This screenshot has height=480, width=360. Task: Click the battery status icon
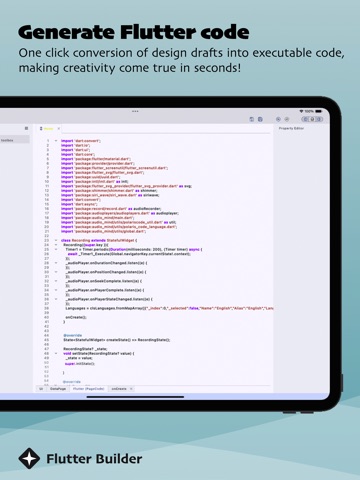pyautogui.click(x=319, y=111)
